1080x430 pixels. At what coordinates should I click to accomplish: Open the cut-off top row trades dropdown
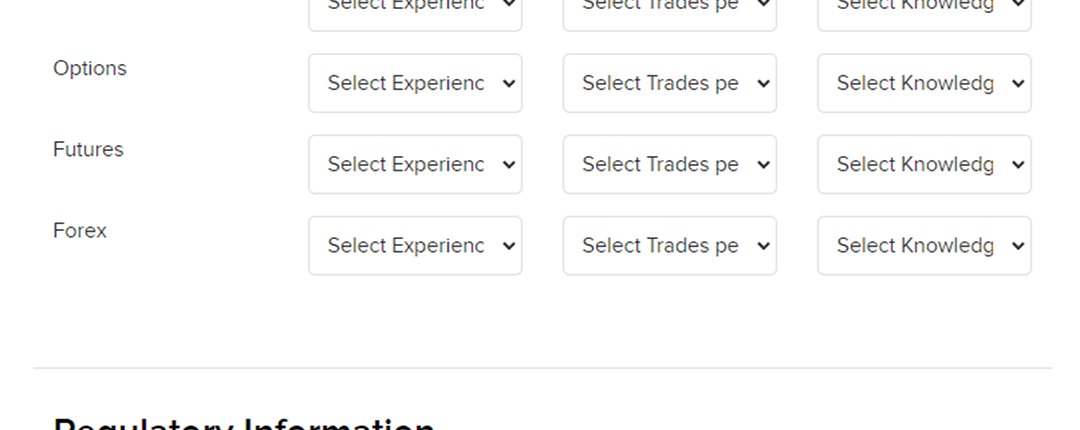pyautogui.click(x=669, y=8)
